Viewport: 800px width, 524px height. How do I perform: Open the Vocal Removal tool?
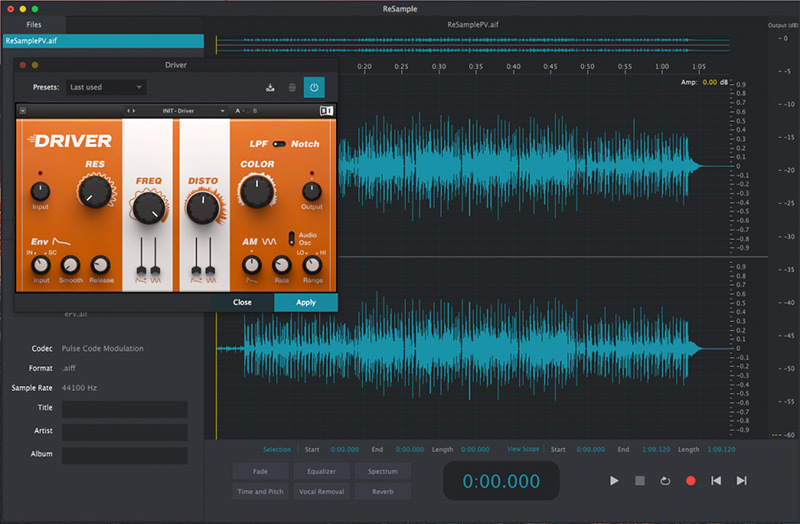(x=322, y=492)
